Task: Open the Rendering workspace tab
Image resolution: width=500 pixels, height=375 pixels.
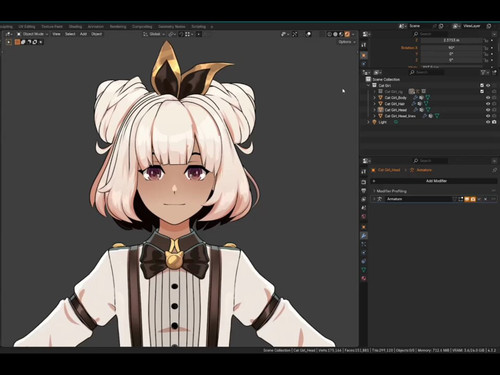Action: [118, 27]
